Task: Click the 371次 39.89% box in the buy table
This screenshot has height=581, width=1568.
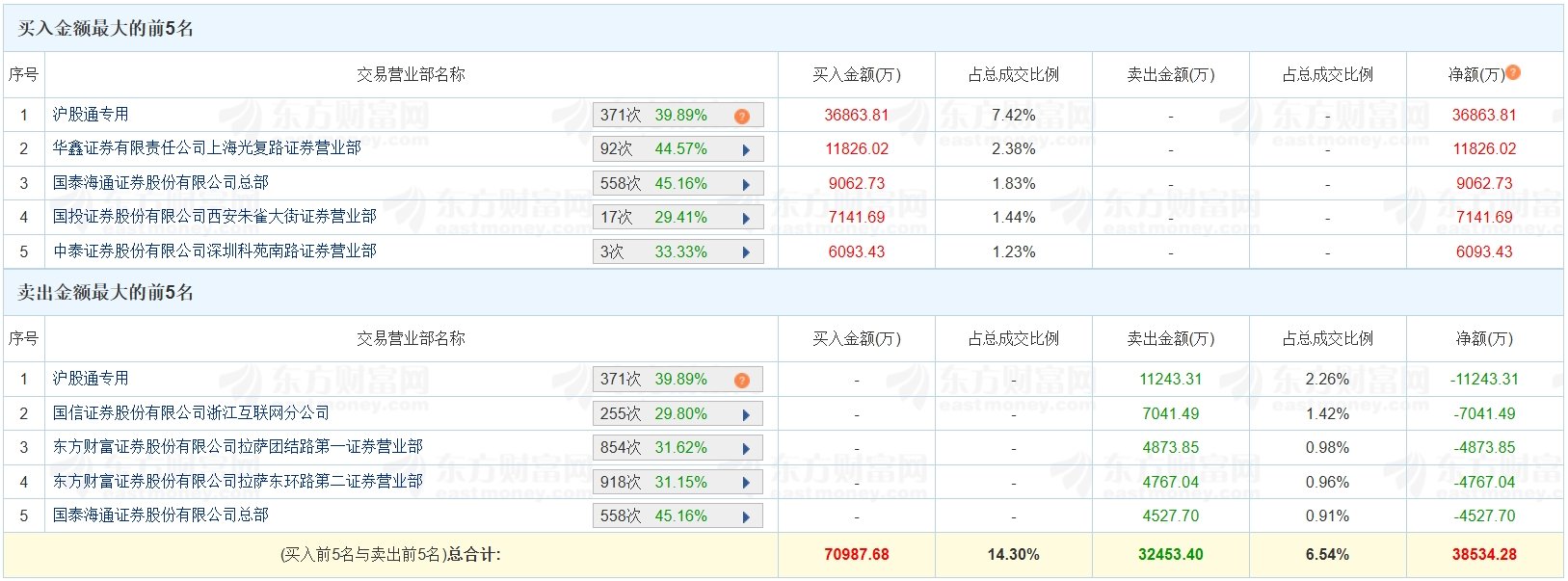Action: pos(655,116)
